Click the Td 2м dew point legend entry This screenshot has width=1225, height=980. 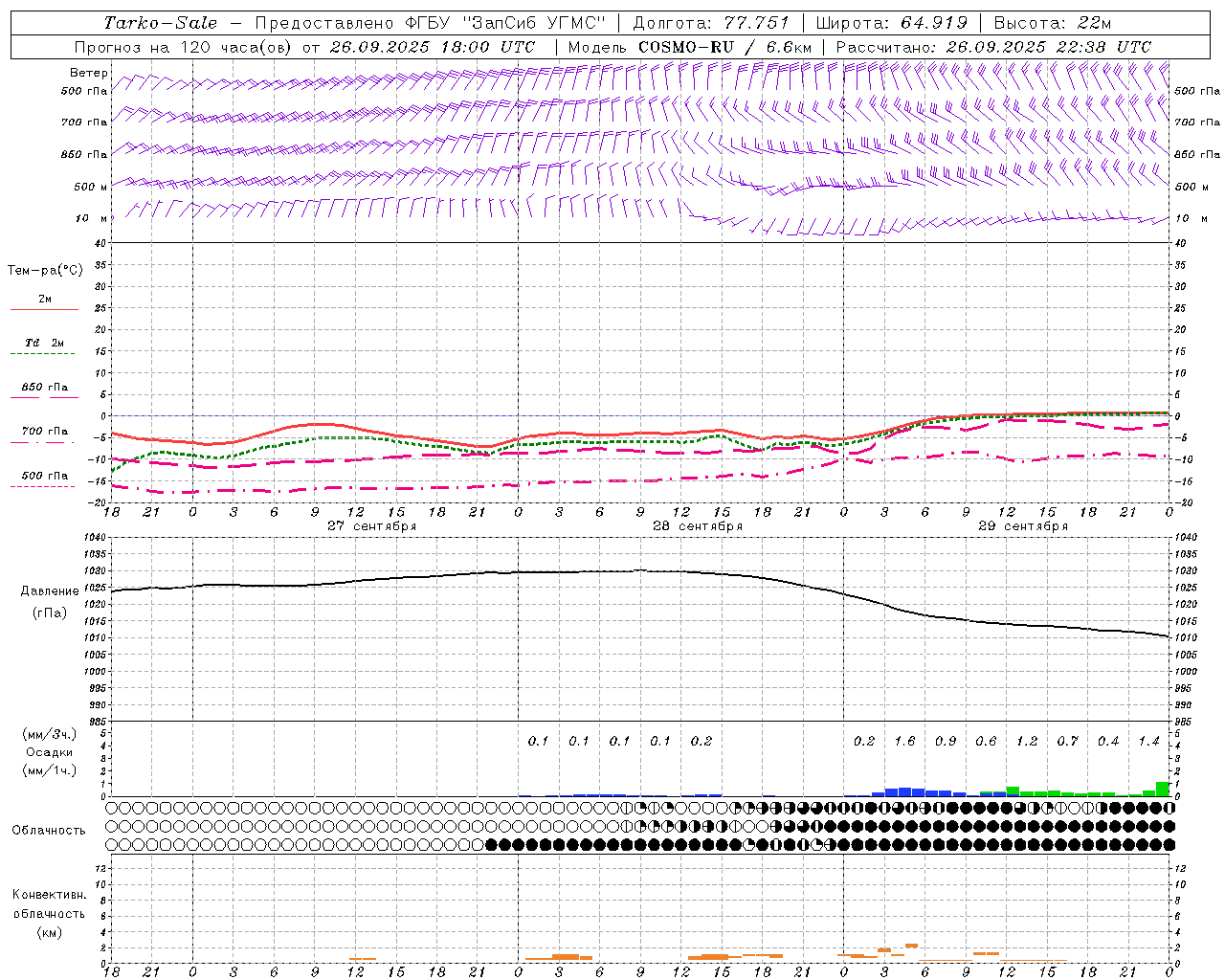pyautogui.click(x=44, y=343)
